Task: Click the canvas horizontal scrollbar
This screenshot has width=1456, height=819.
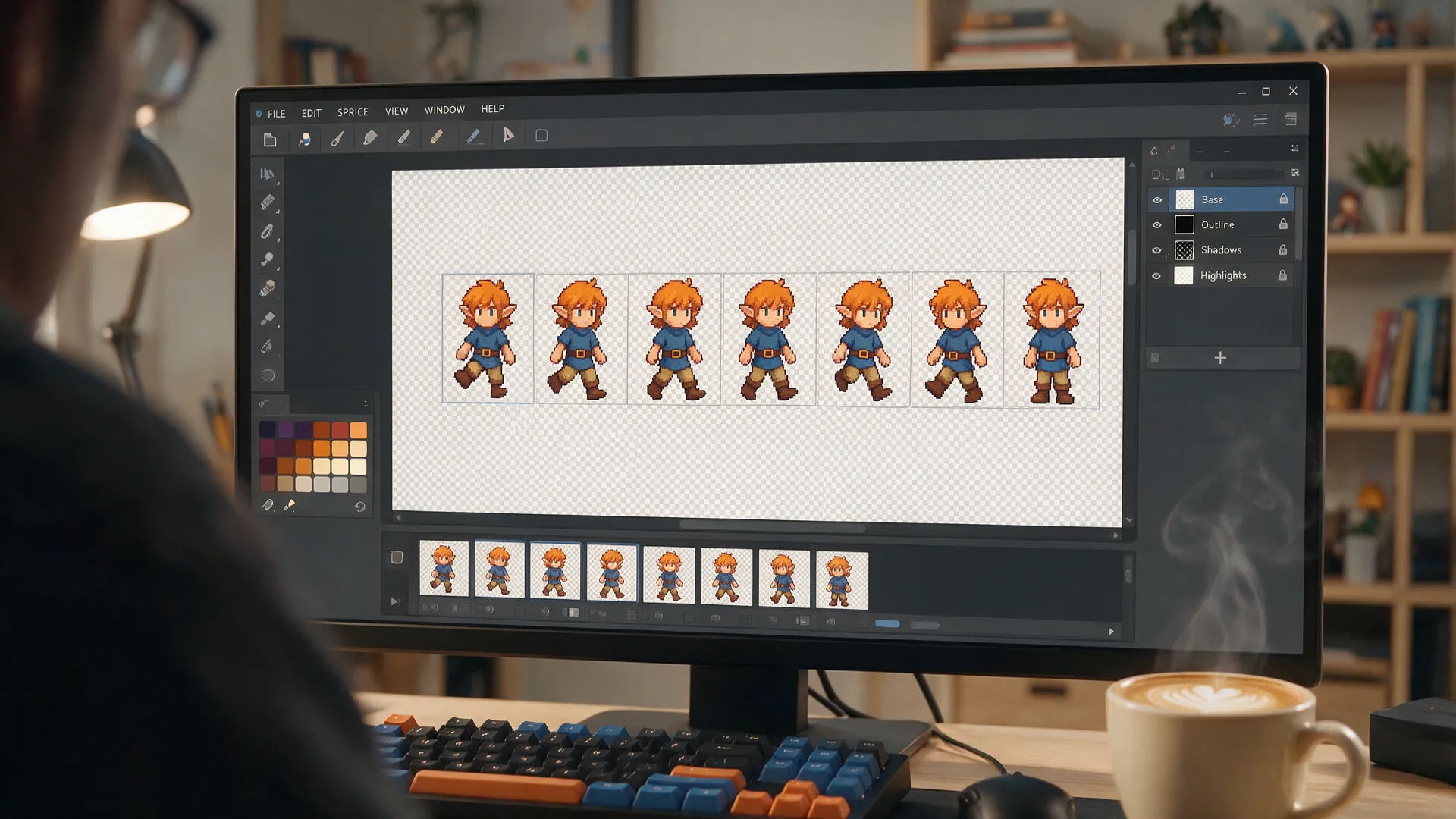Action: [772, 526]
